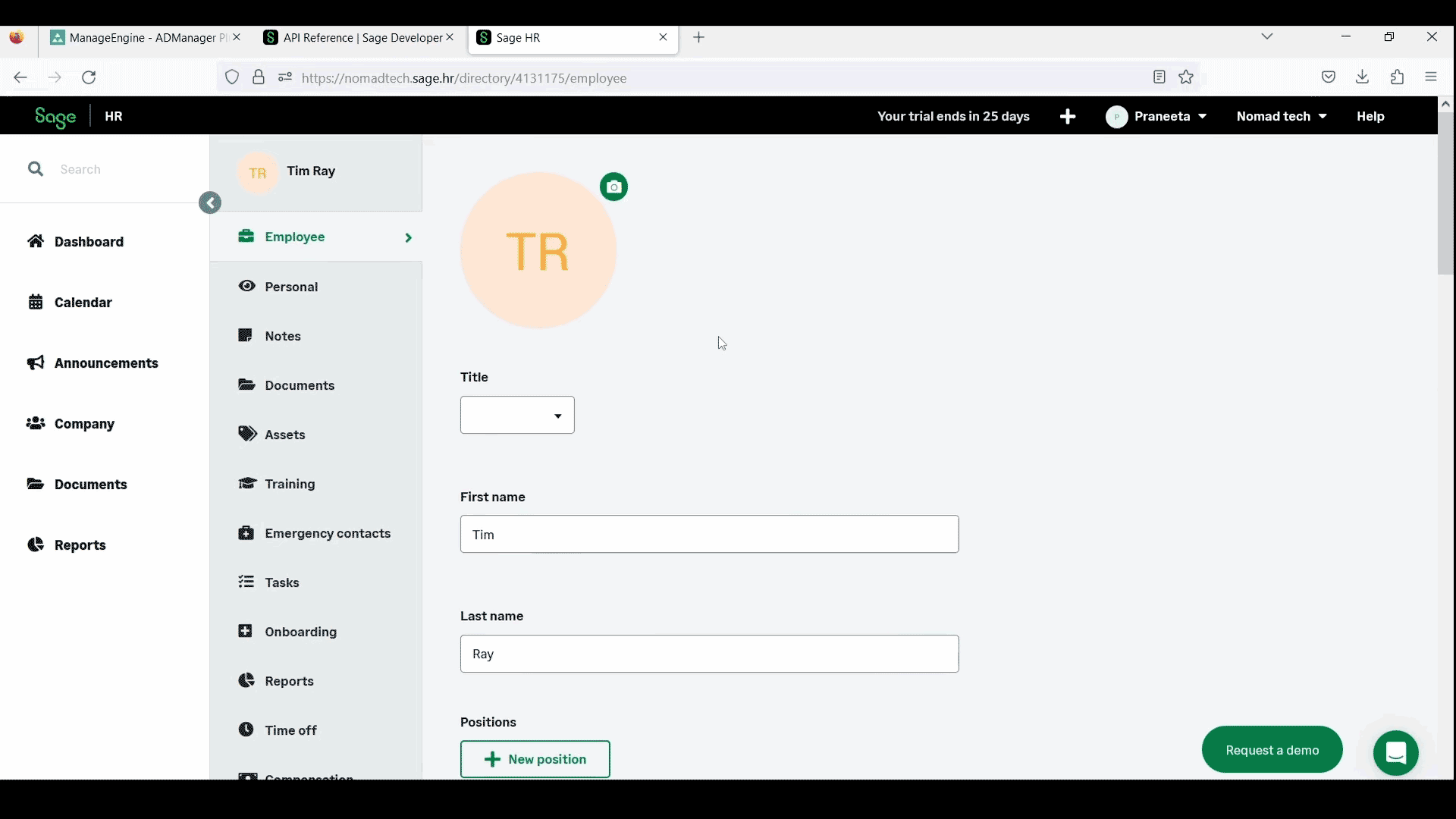Bookmark this page with the star icon

(1186, 77)
